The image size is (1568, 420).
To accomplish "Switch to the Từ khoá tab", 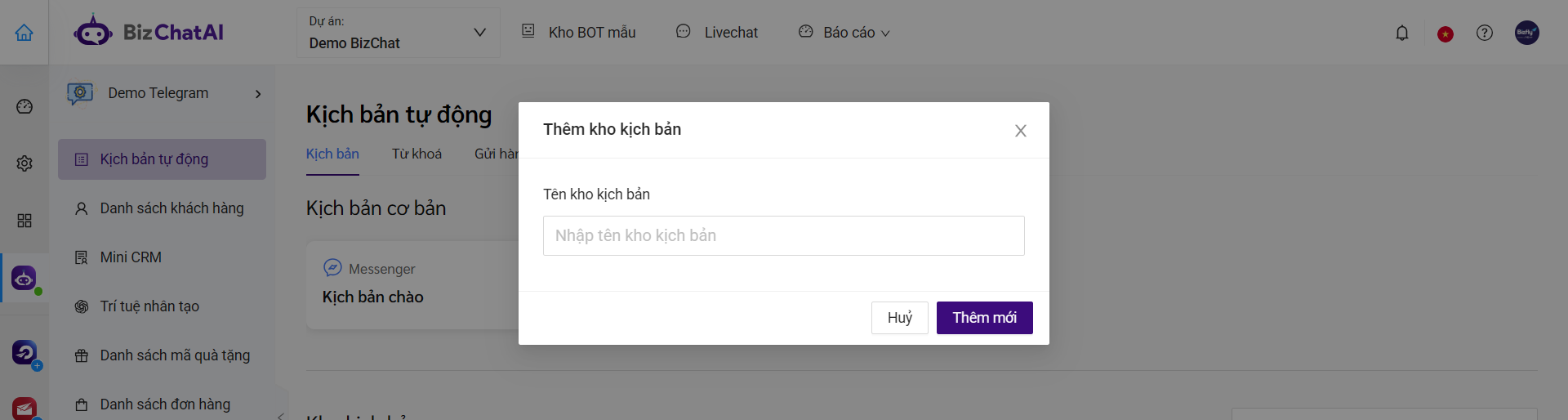I will click(x=416, y=154).
